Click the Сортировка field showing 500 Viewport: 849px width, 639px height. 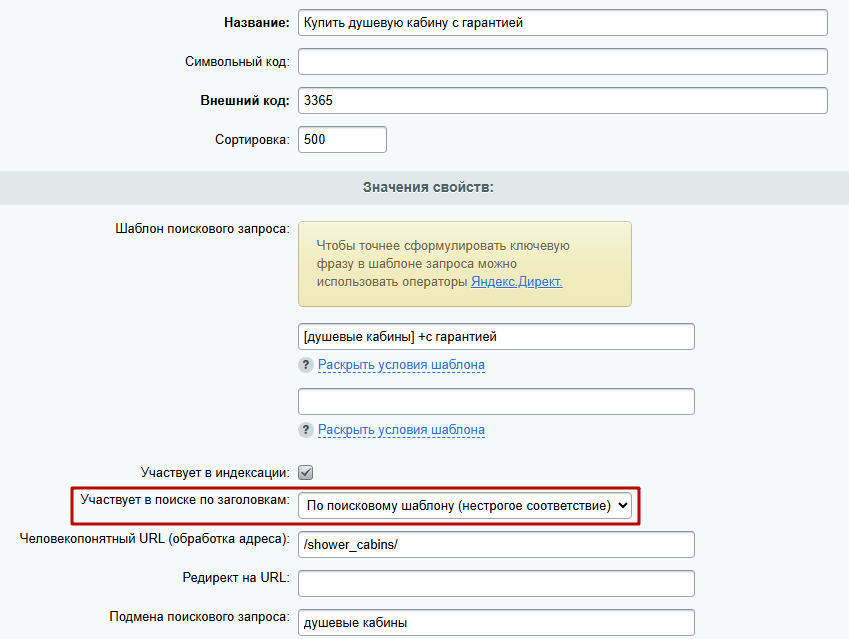pyautogui.click(x=342, y=140)
